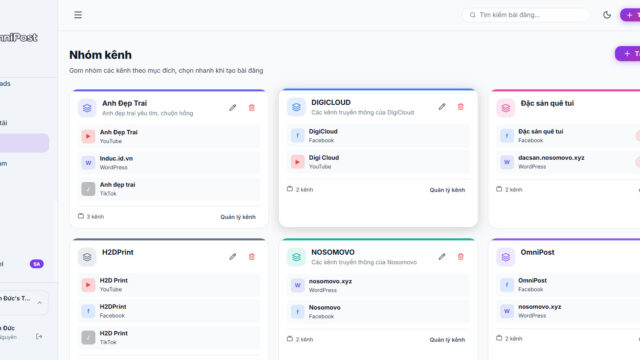Delete the Anh Đẹp Trai group
This screenshot has width=640, height=360.
click(x=252, y=108)
